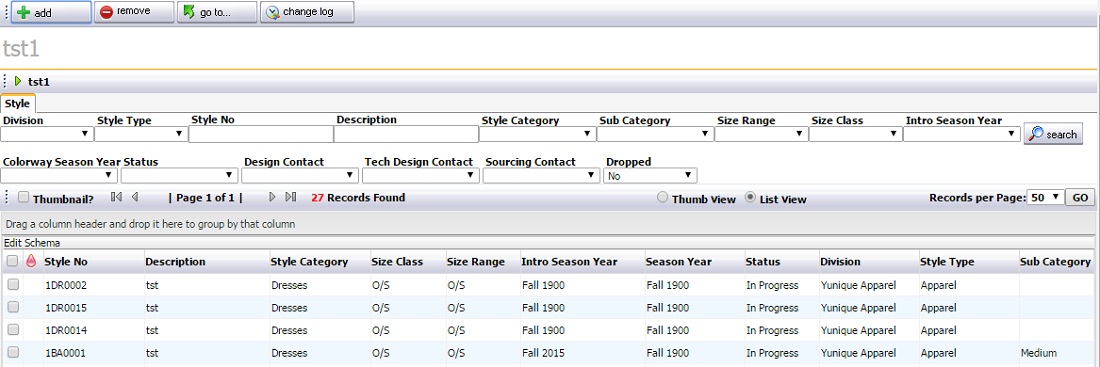Click the magnifier search button
The width and height of the screenshot is (1100, 367).
click(x=1054, y=134)
